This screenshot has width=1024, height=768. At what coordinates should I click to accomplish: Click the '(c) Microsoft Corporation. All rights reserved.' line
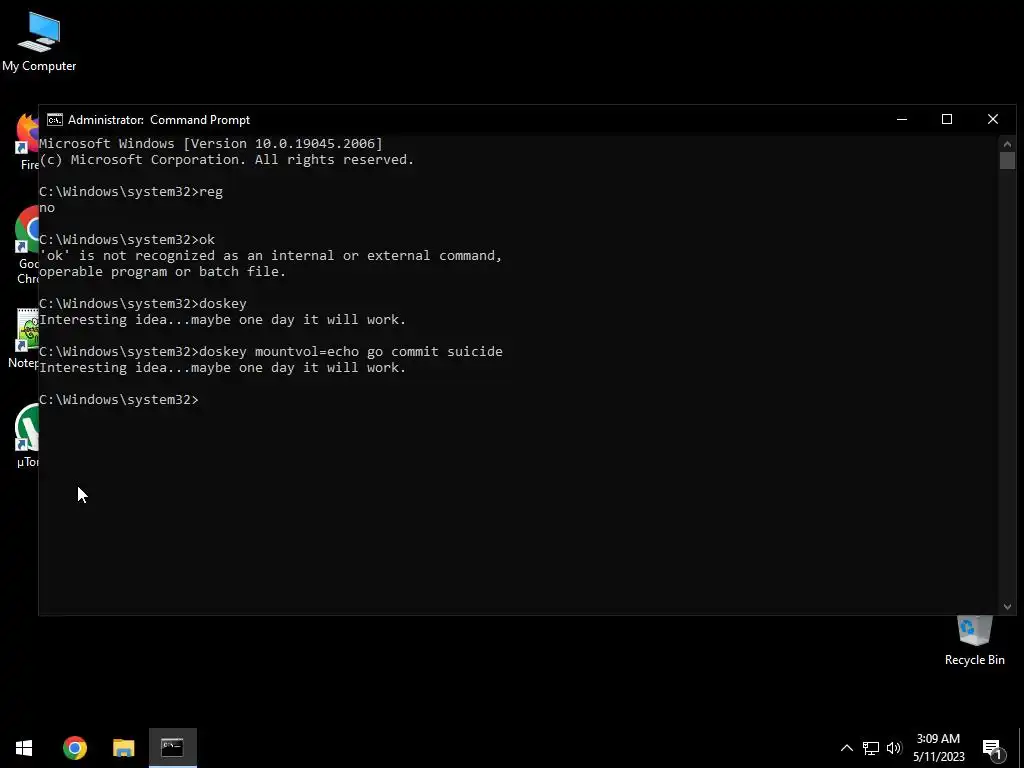click(x=227, y=160)
